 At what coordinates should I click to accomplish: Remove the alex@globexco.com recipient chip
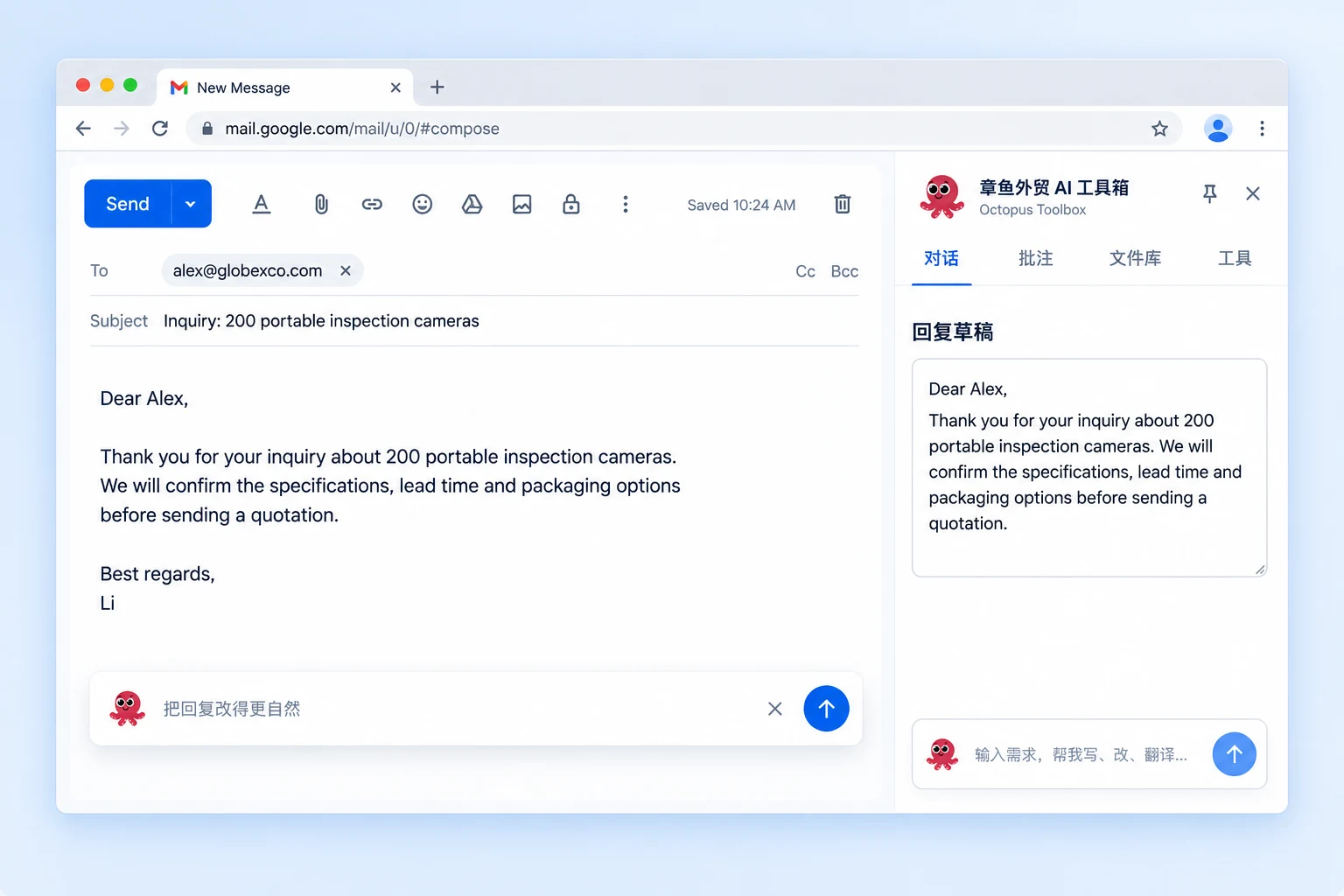point(346,270)
